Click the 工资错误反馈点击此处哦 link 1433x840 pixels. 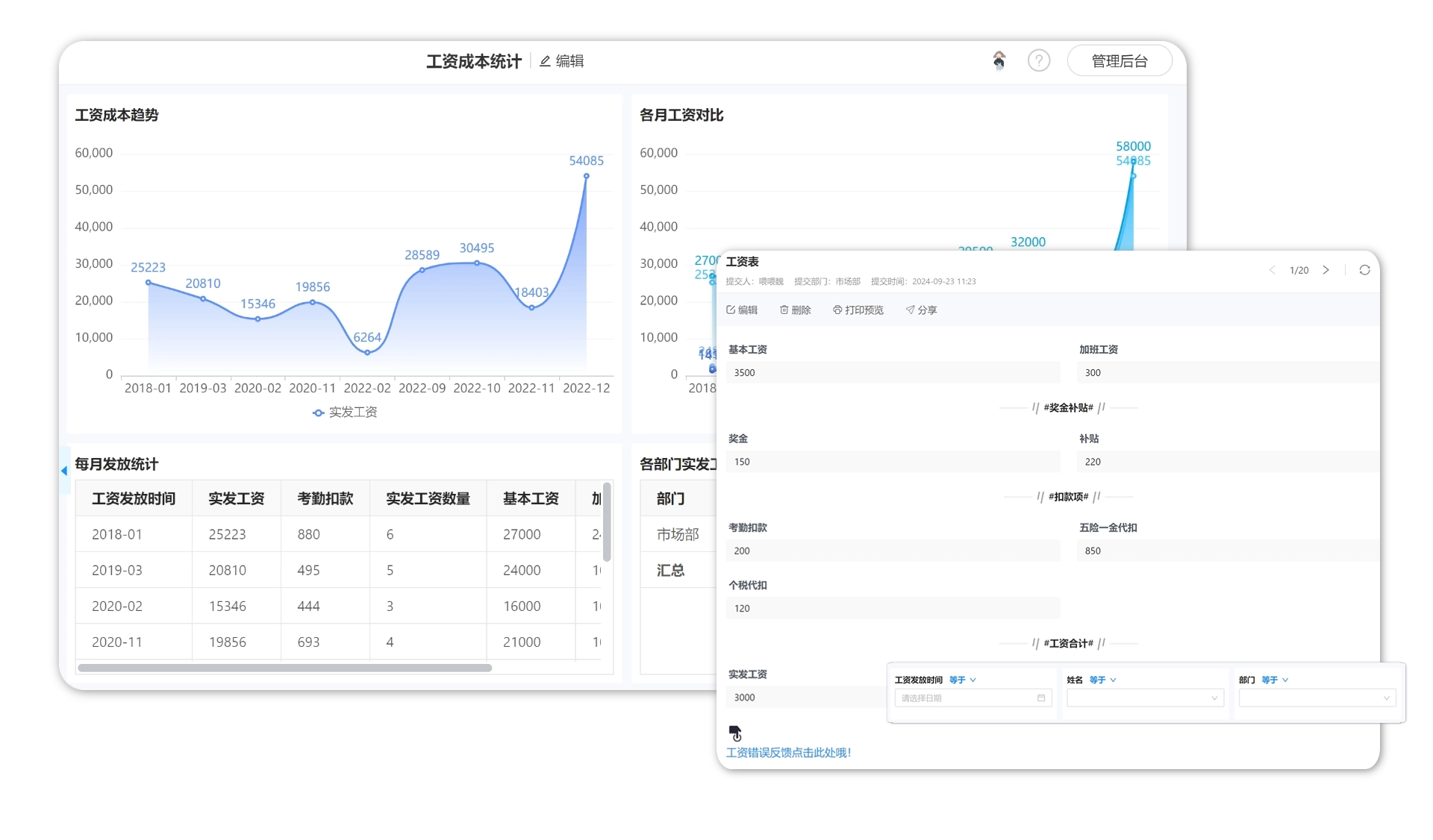coord(788,753)
